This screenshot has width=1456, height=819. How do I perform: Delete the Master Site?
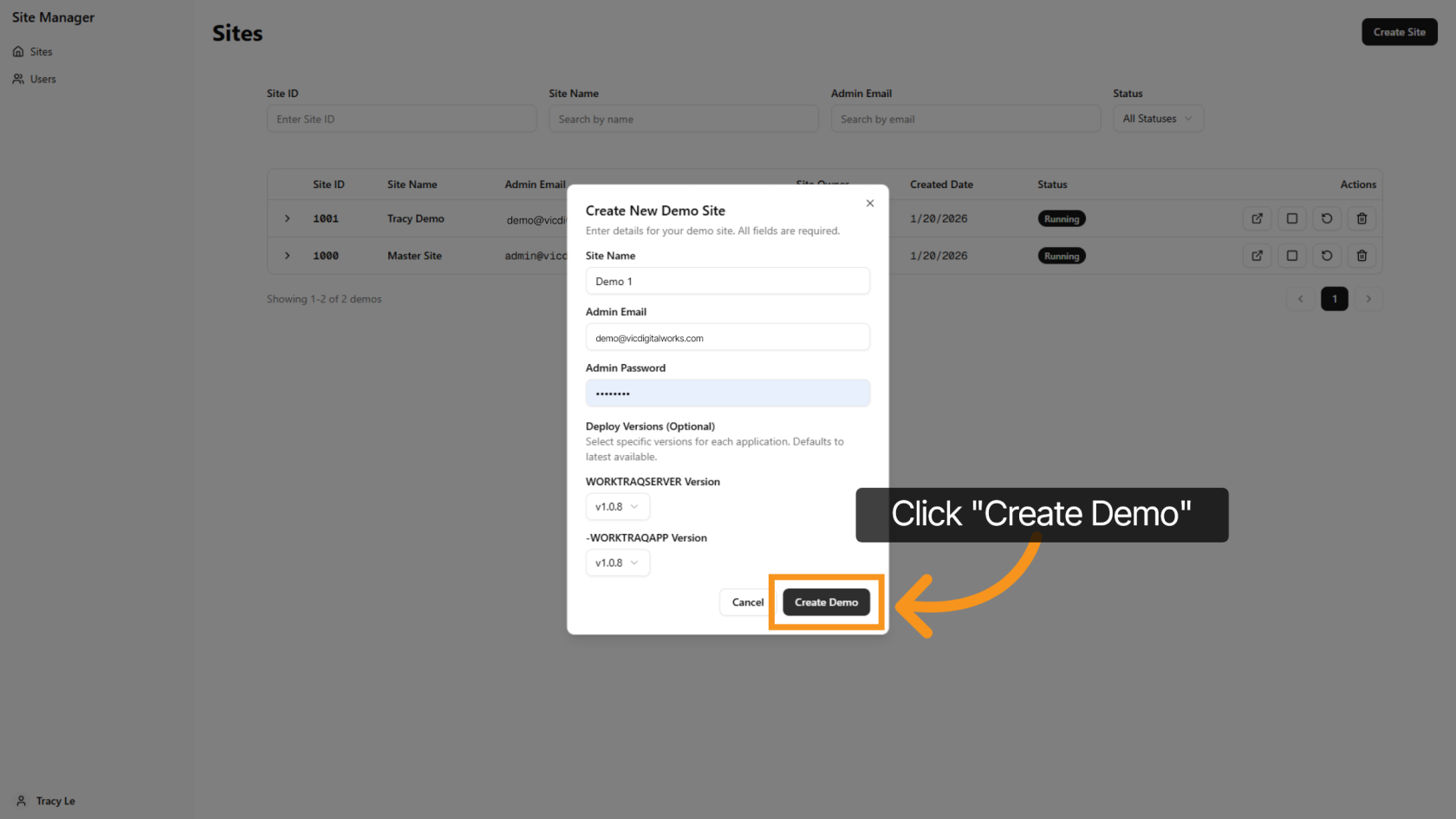[x=1361, y=256]
